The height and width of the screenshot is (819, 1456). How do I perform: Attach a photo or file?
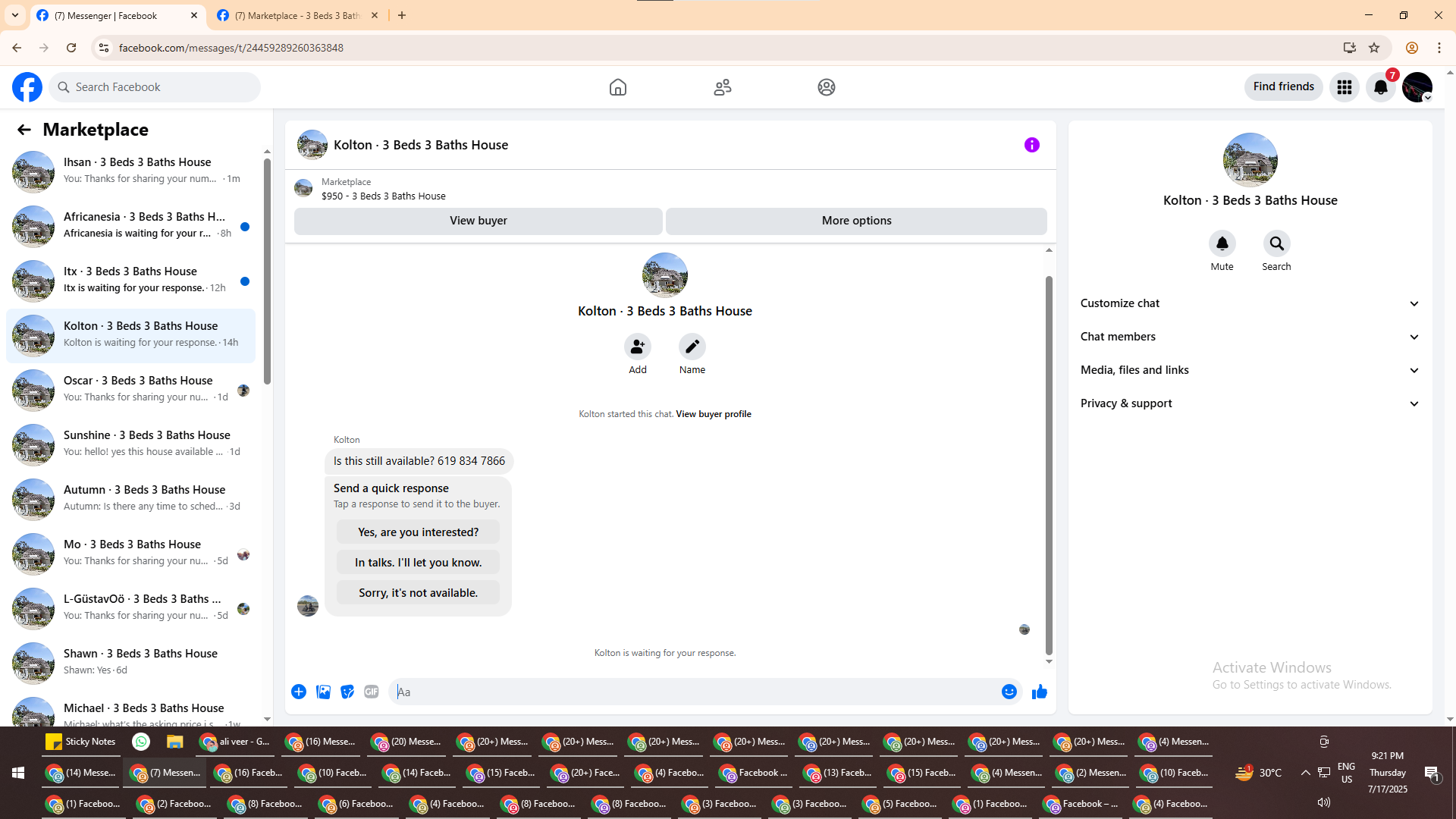[323, 692]
